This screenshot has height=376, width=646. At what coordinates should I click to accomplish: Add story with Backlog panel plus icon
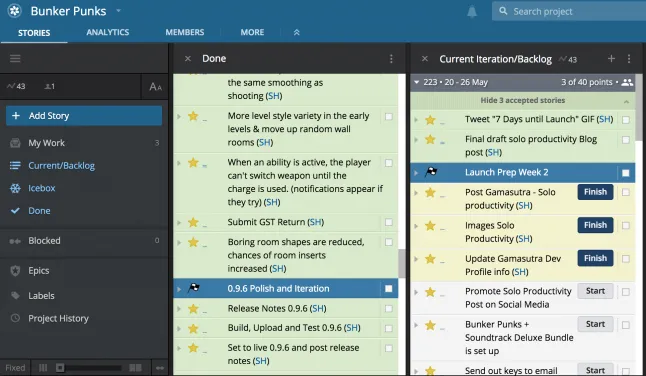[611, 59]
